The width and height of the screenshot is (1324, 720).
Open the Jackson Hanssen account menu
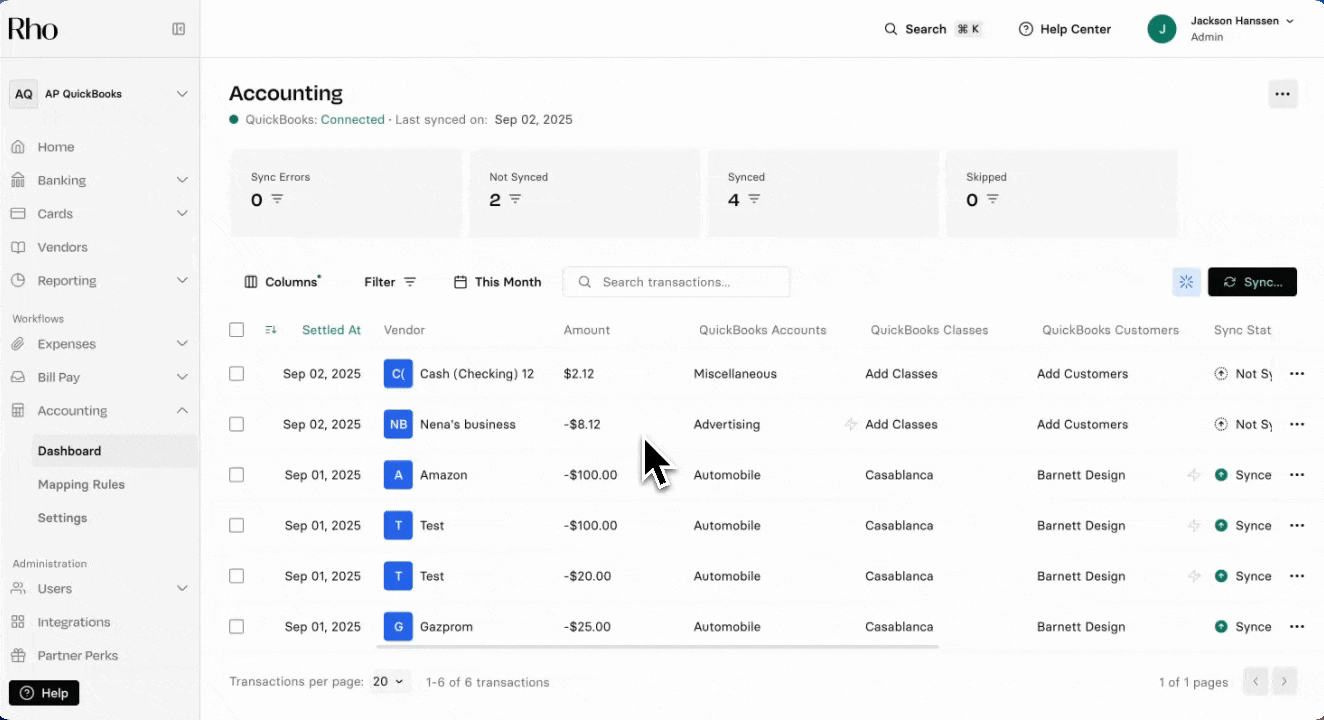1236,27
